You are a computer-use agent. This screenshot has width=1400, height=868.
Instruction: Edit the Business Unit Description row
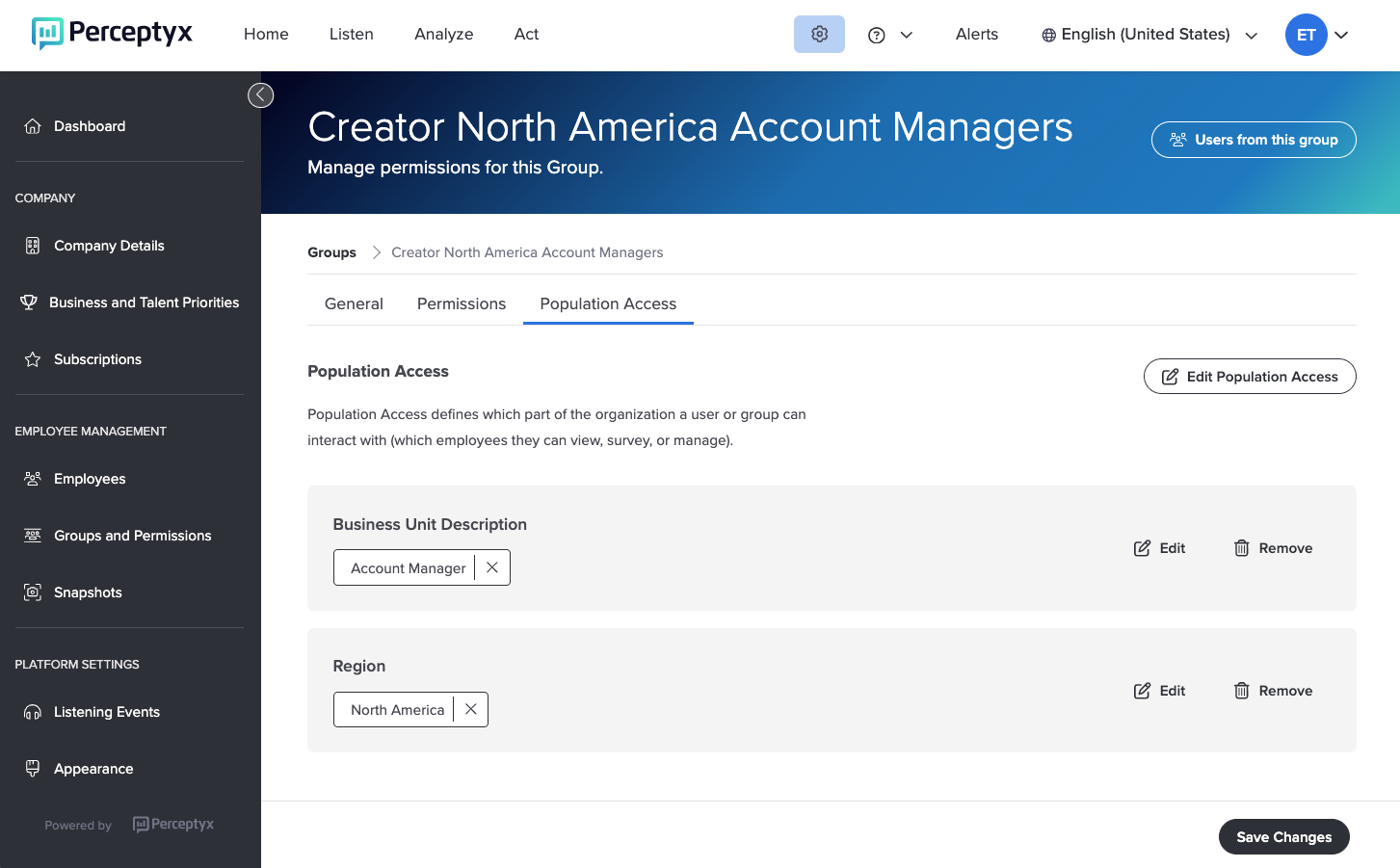point(1160,548)
